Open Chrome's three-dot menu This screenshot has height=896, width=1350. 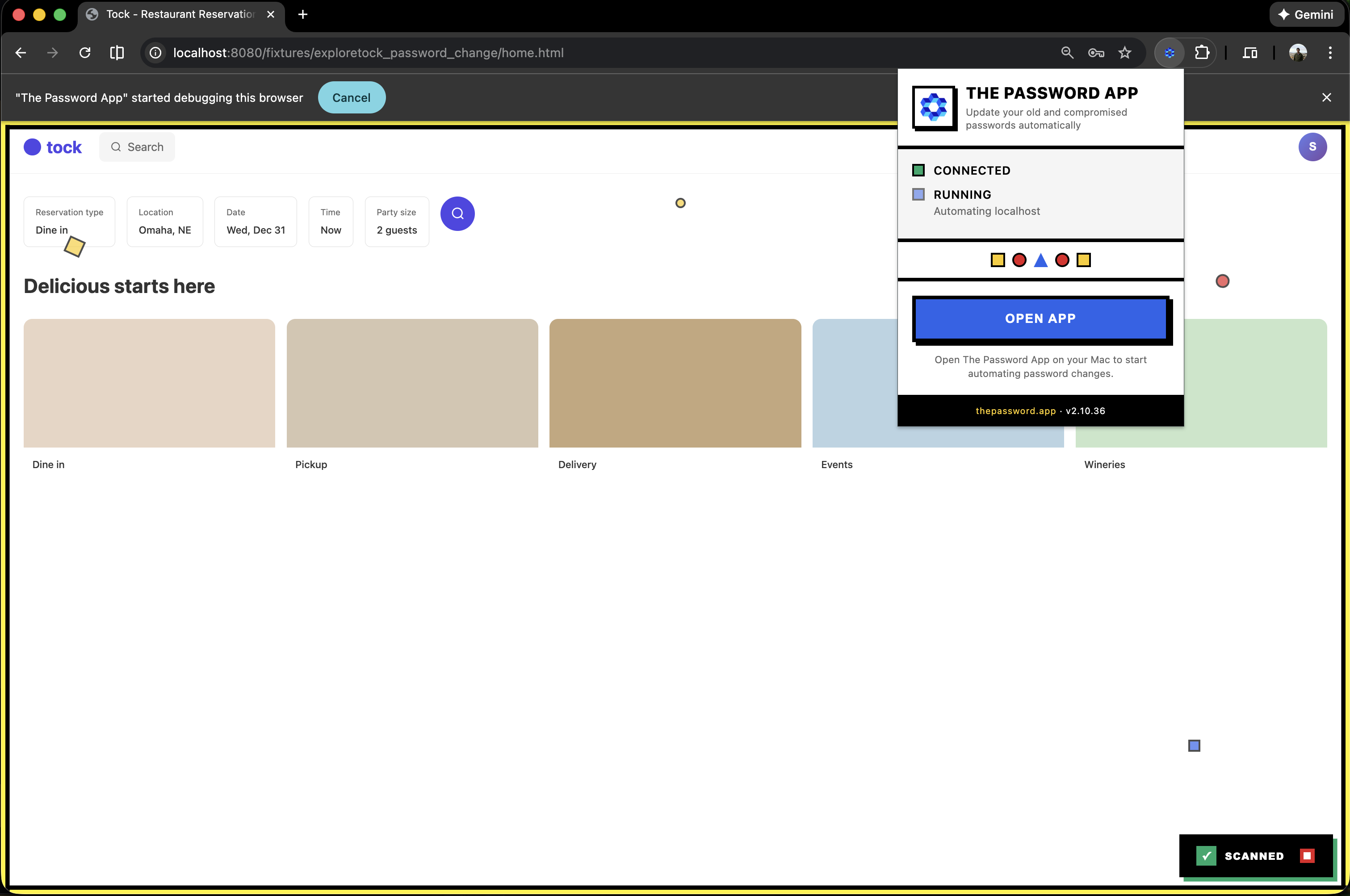pyautogui.click(x=1330, y=53)
